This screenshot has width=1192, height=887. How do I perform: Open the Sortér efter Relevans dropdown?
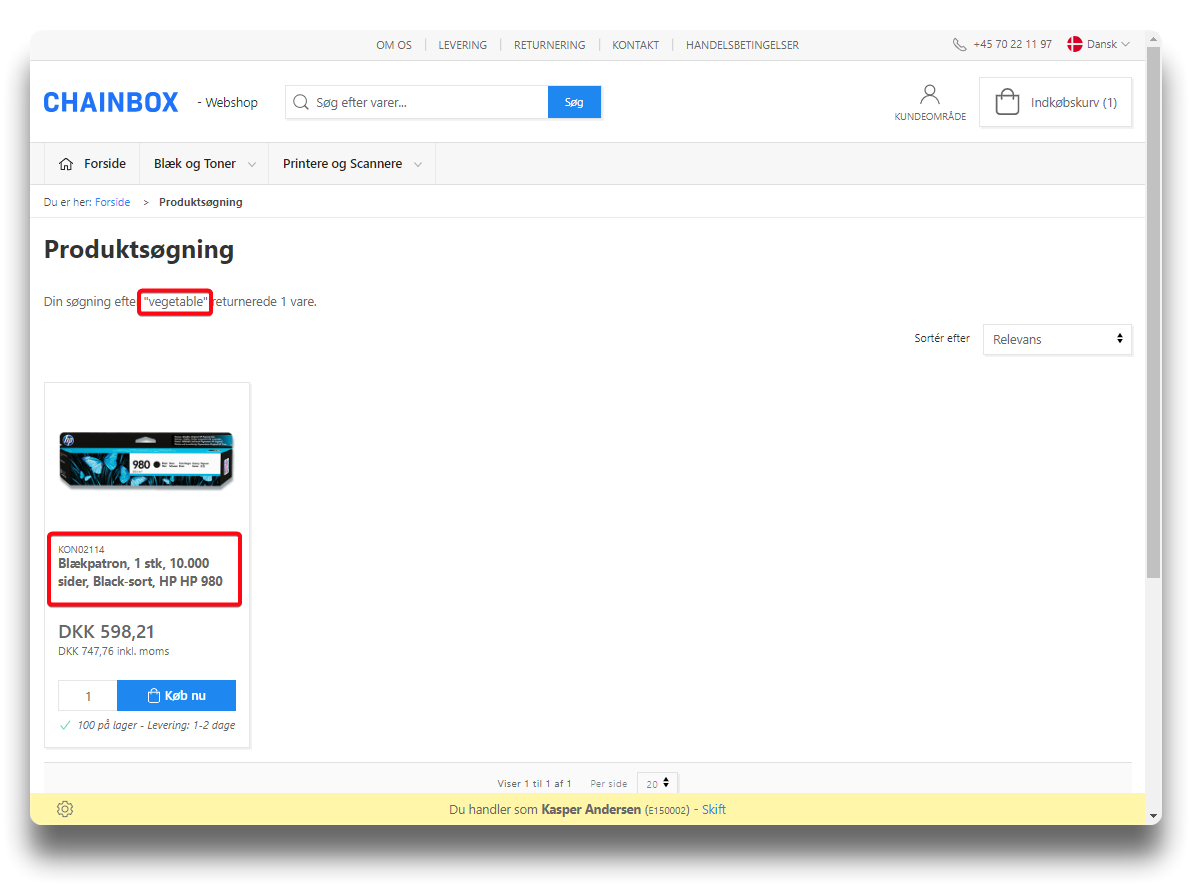click(1057, 339)
